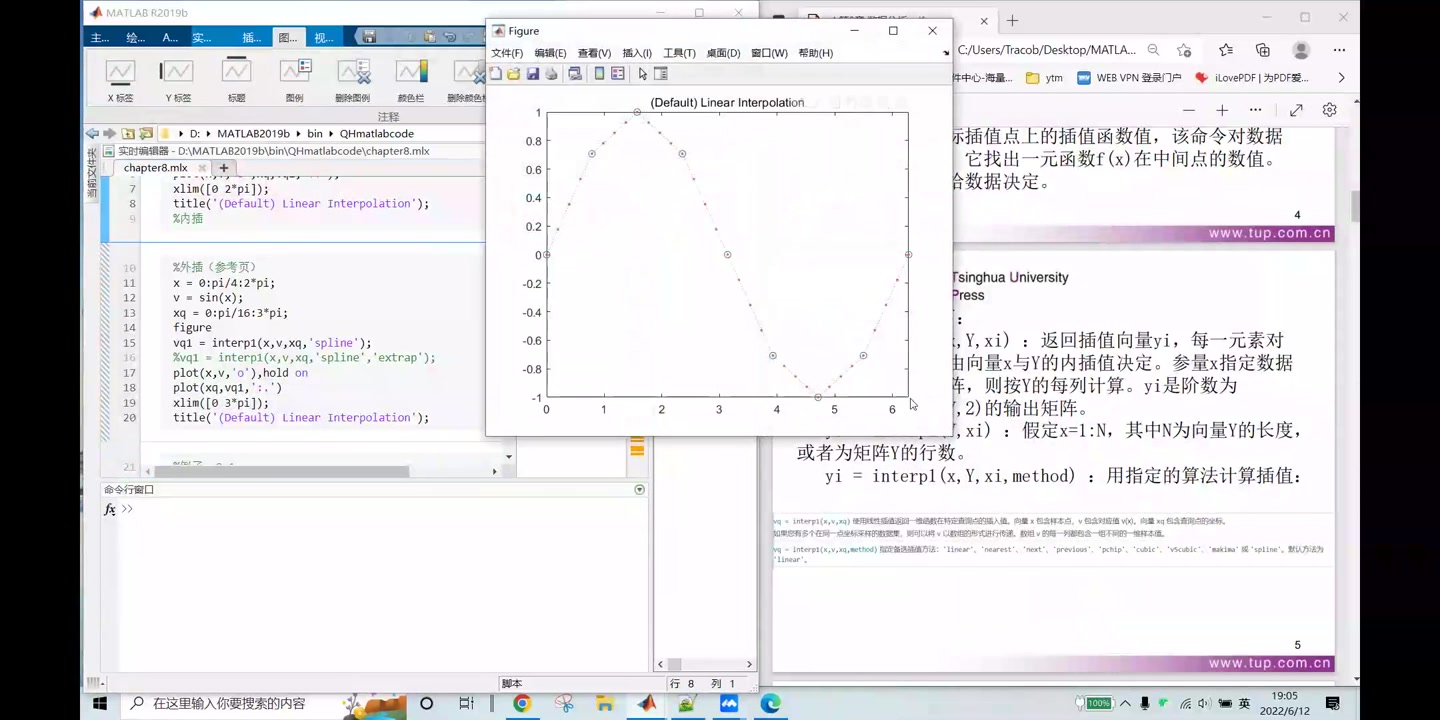The image size is (1440, 720).
Task: Open file icon in Figure toolbar
Action: pyautogui.click(x=514, y=74)
